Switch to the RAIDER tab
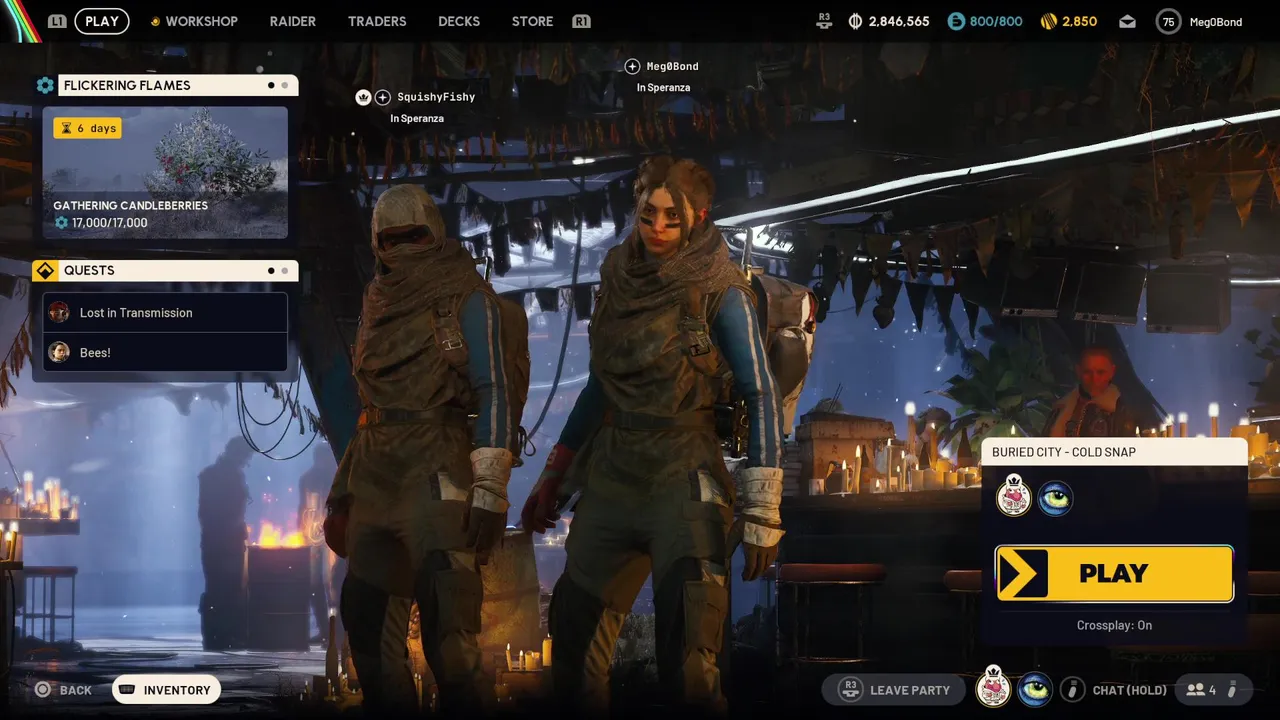Image resolution: width=1280 pixels, height=720 pixels. click(x=293, y=21)
